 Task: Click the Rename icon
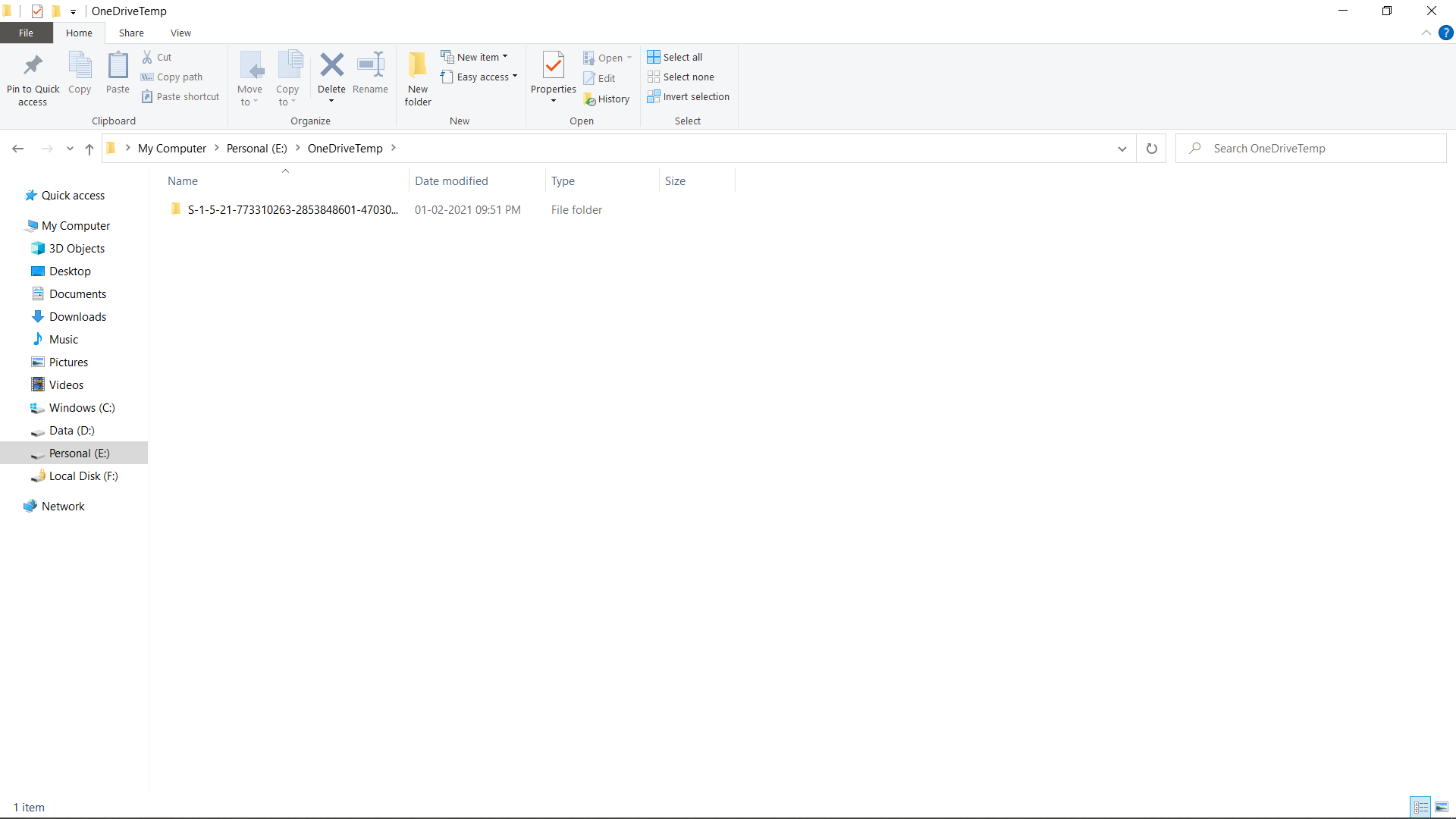coord(371,72)
